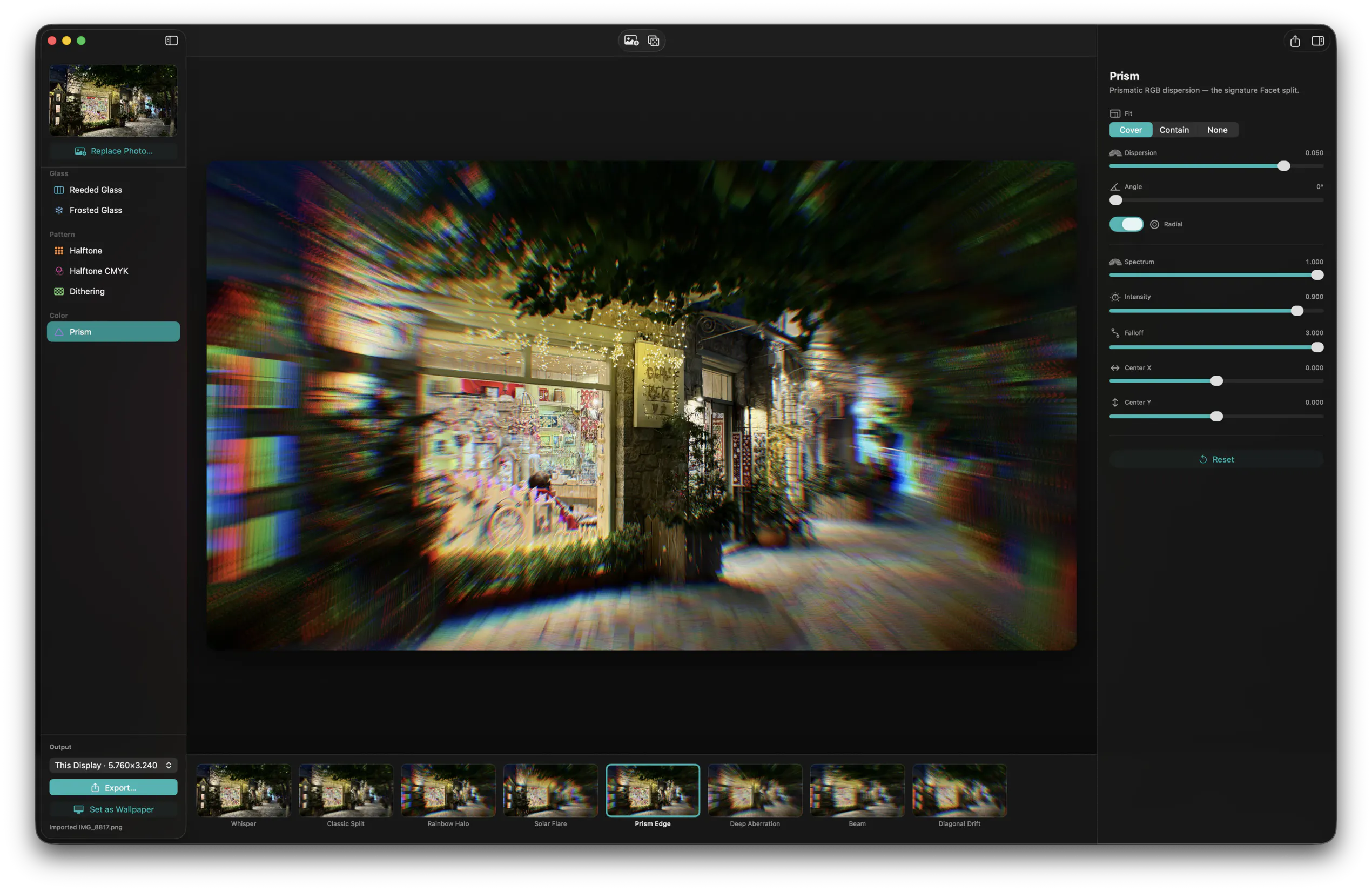Click the Intensity sun icon
This screenshot has height=891, width=1372.
tap(1115, 297)
